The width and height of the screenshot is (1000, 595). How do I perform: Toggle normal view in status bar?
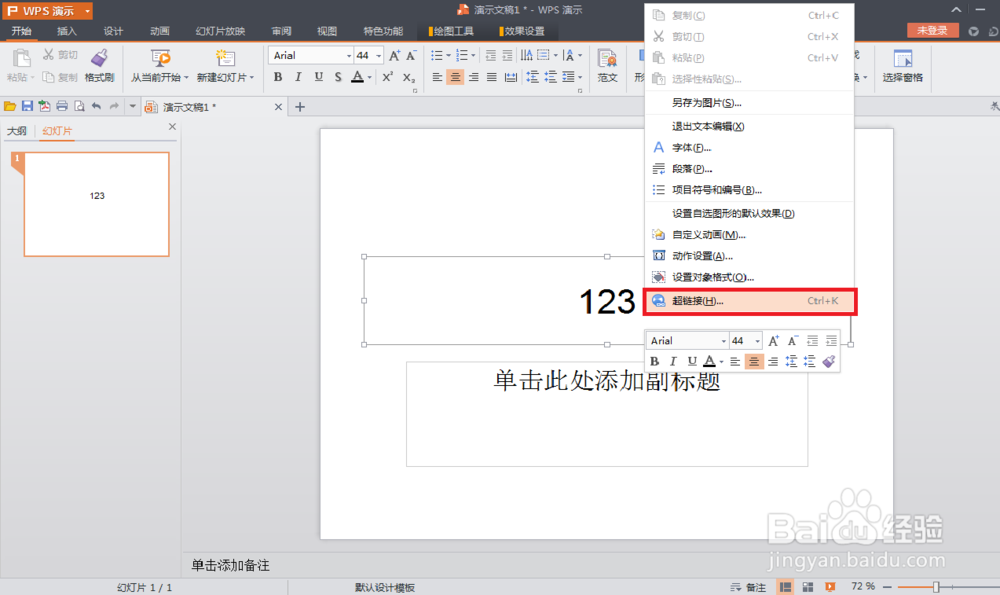point(785,587)
